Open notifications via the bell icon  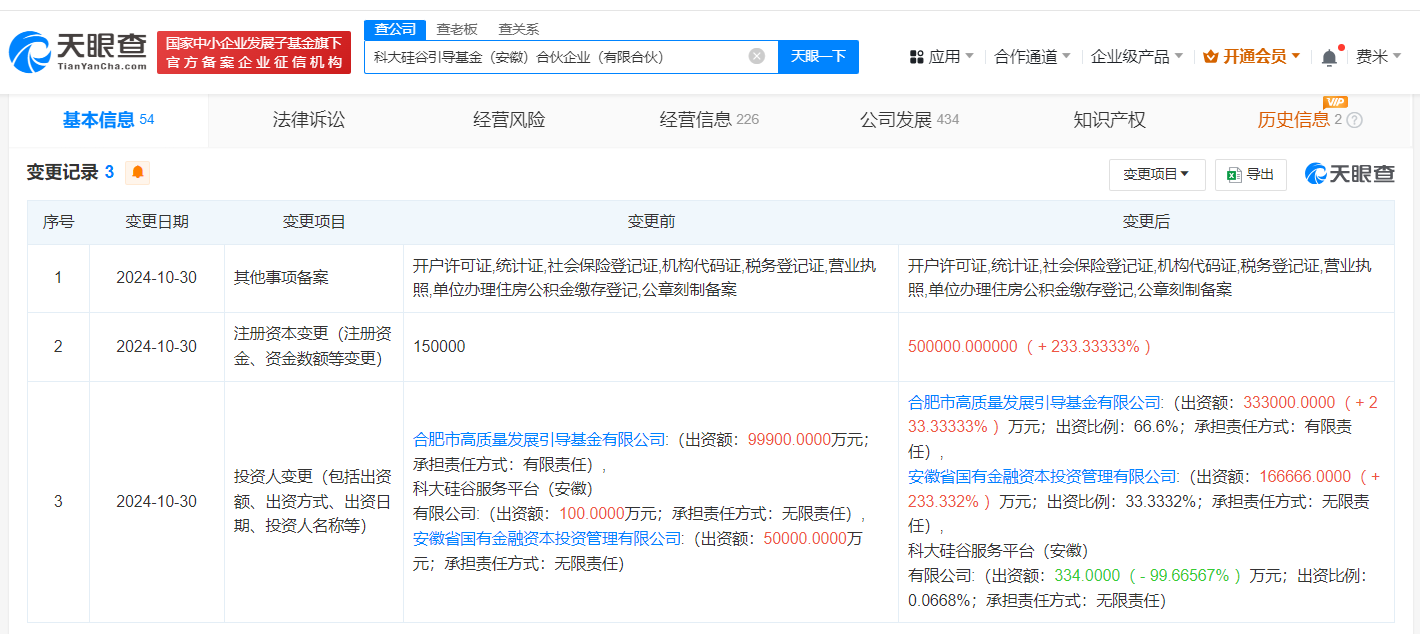click(x=1329, y=57)
